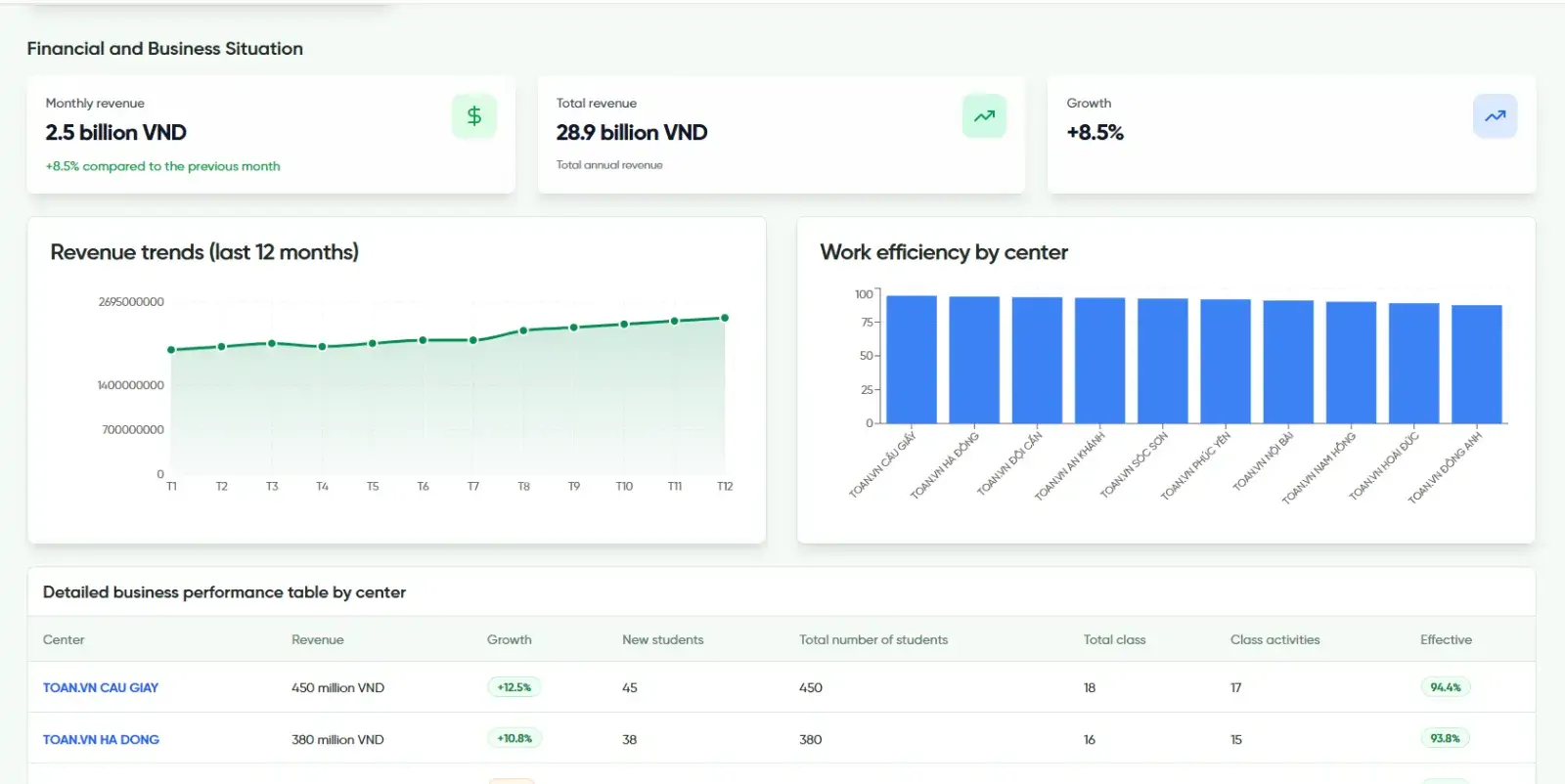The image size is (1565, 784).
Task: Click the 450 million VND revenue cell
Action: click(x=338, y=687)
